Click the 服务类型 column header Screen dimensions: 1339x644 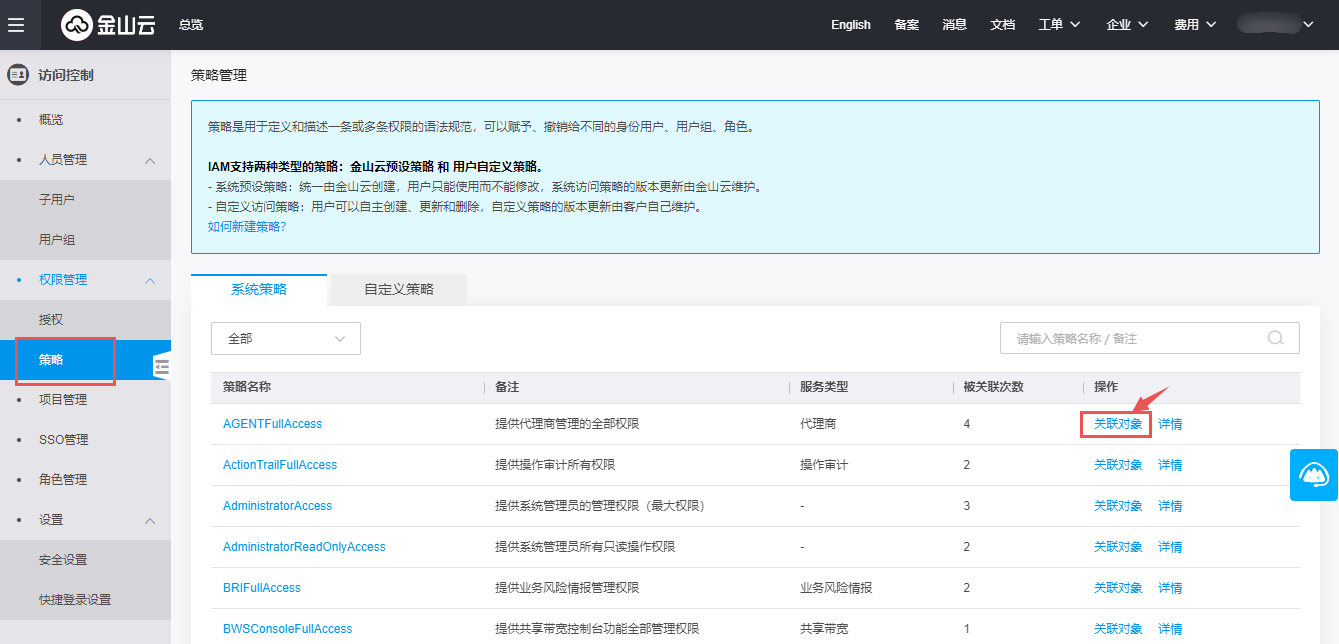[824, 387]
